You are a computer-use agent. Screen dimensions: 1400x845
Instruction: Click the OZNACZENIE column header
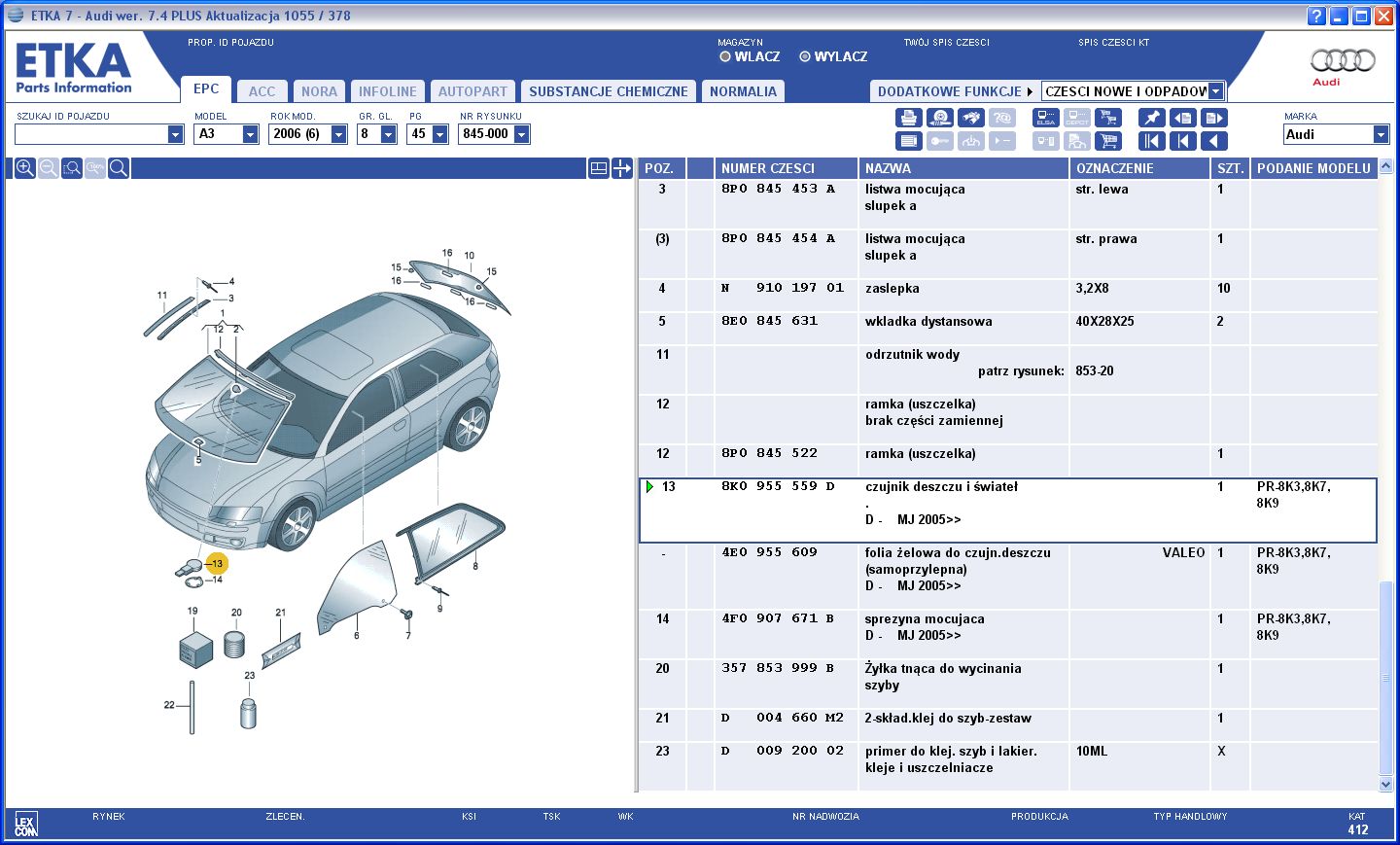coord(1140,168)
